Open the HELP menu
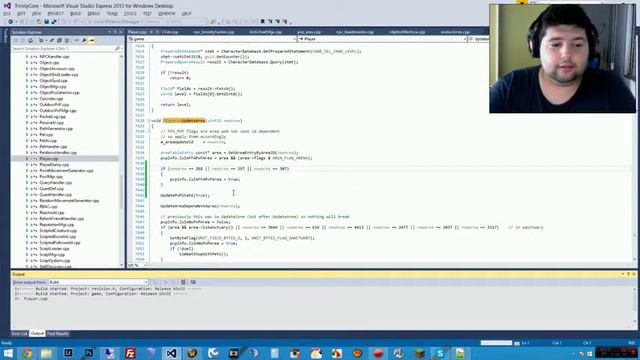 pyautogui.click(x=186, y=13)
